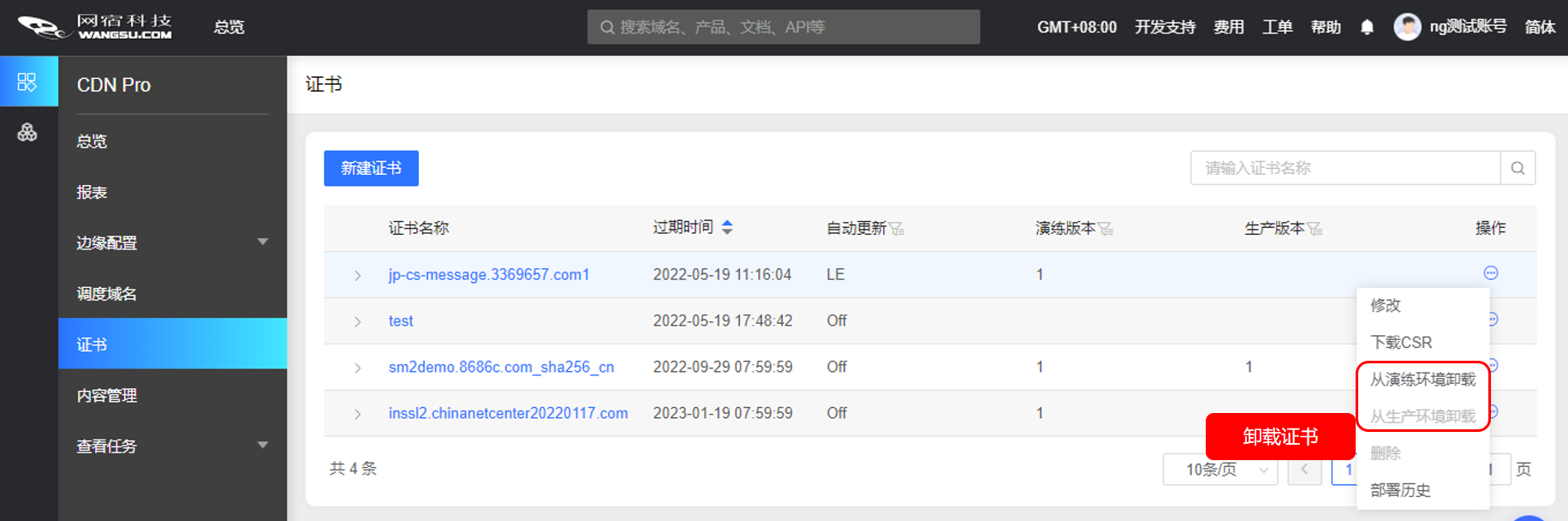
Task: Go to previous page arrow in pagination
Action: coord(1304,470)
